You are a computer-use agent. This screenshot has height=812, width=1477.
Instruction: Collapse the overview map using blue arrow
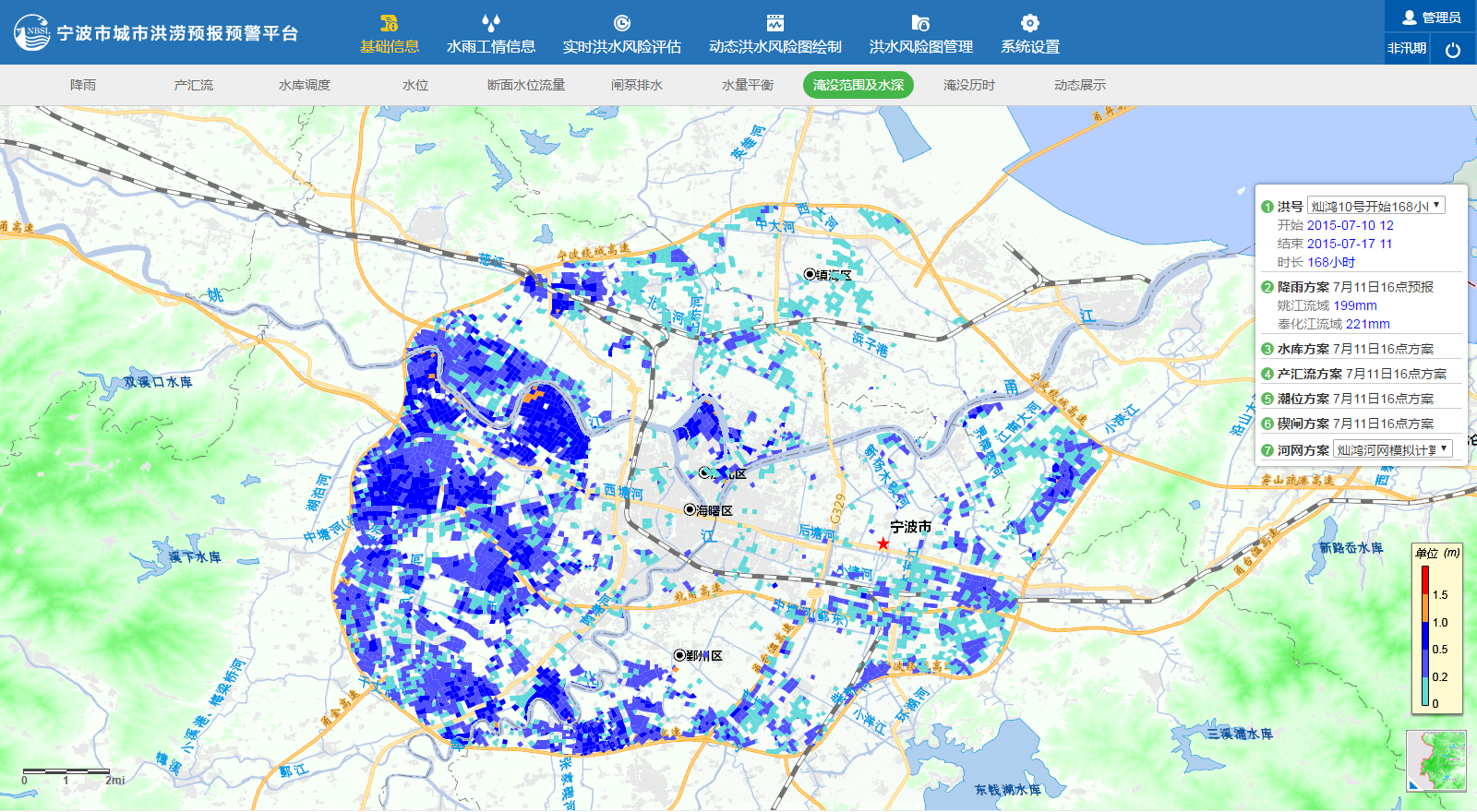pos(1414,784)
